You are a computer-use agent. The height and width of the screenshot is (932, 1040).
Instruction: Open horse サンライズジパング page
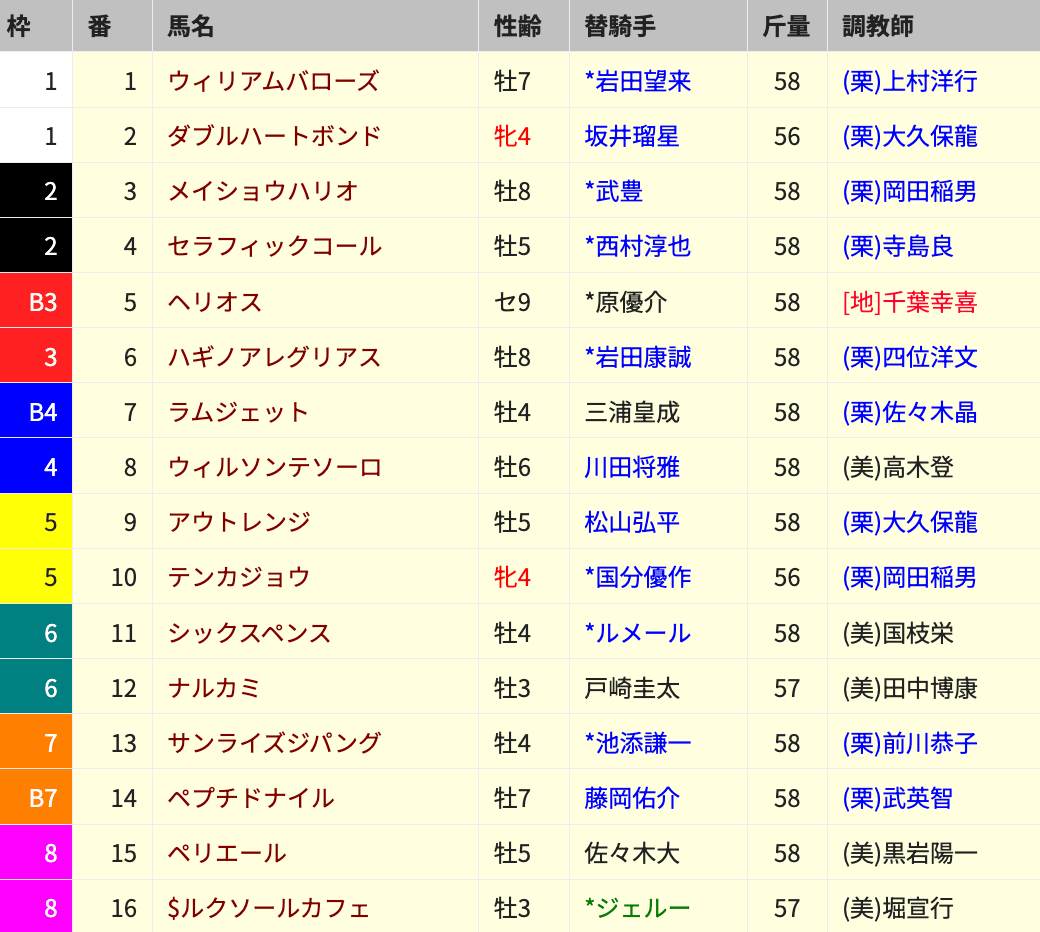point(274,743)
